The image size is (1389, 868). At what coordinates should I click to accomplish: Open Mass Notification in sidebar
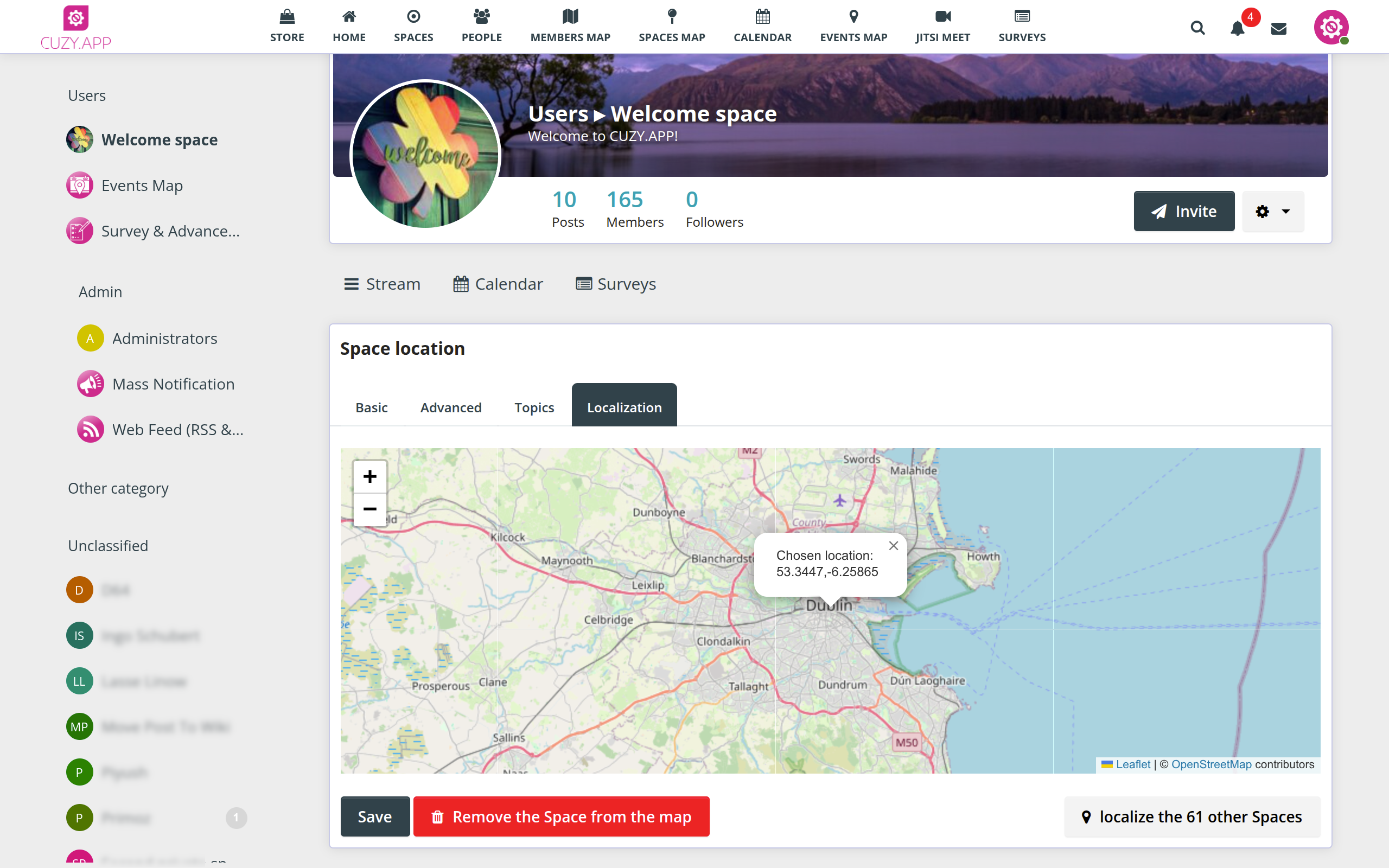coord(173,384)
